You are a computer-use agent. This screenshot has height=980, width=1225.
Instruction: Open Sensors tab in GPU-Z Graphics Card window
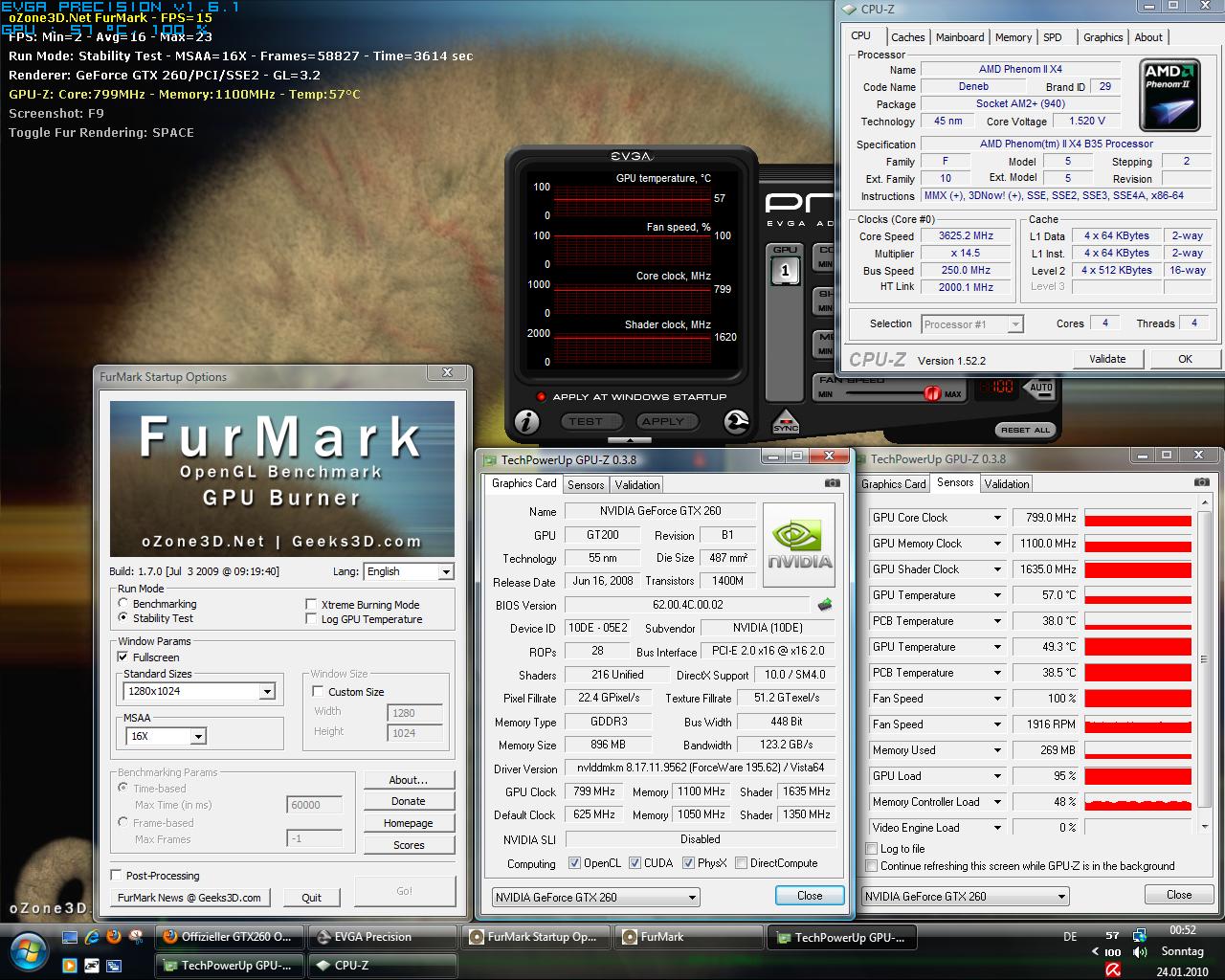586,485
